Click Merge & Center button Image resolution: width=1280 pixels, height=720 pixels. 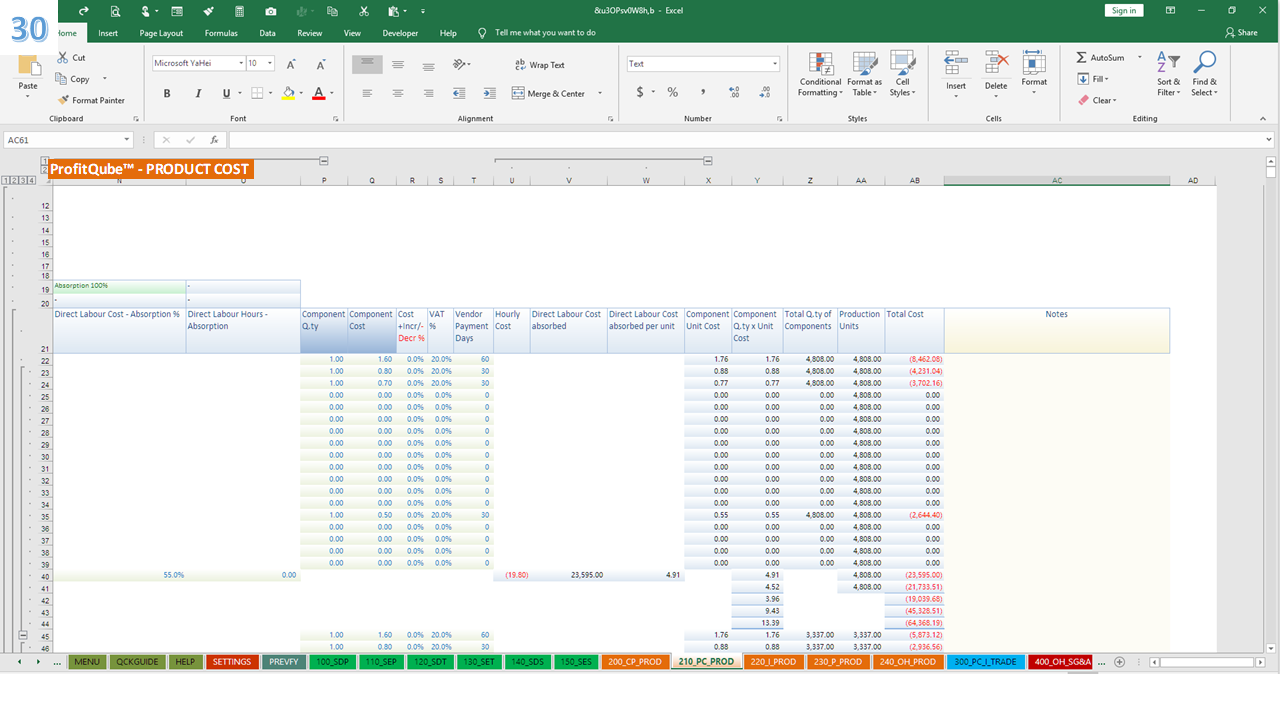549,94
